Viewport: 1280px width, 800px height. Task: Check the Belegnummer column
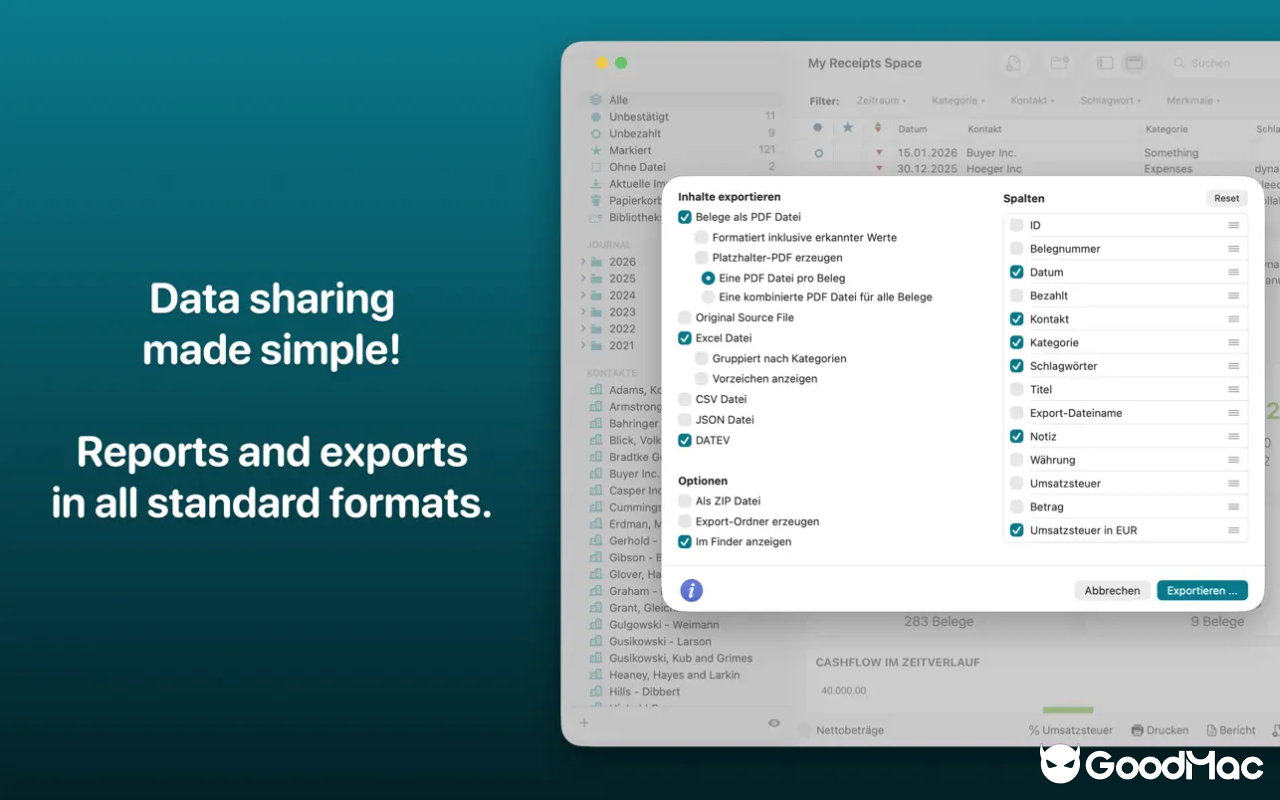click(1017, 249)
